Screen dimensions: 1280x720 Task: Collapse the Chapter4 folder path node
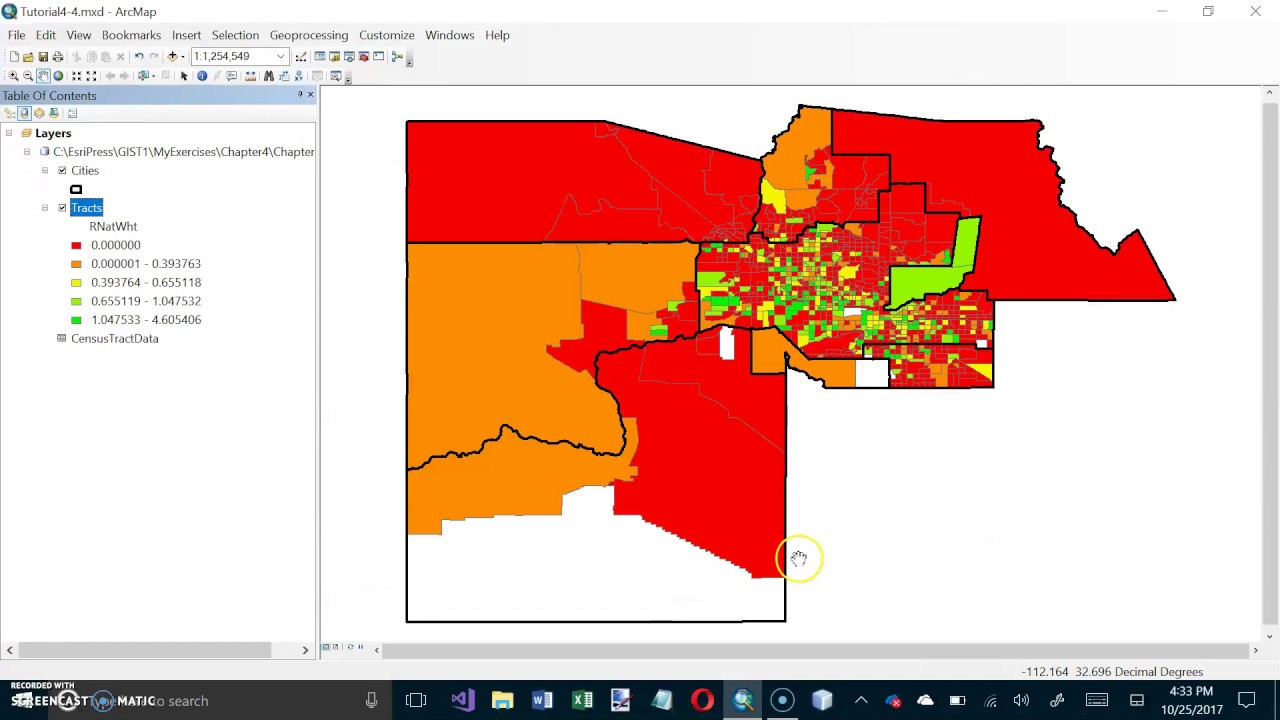pyautogui.click(x=27, y=152)
